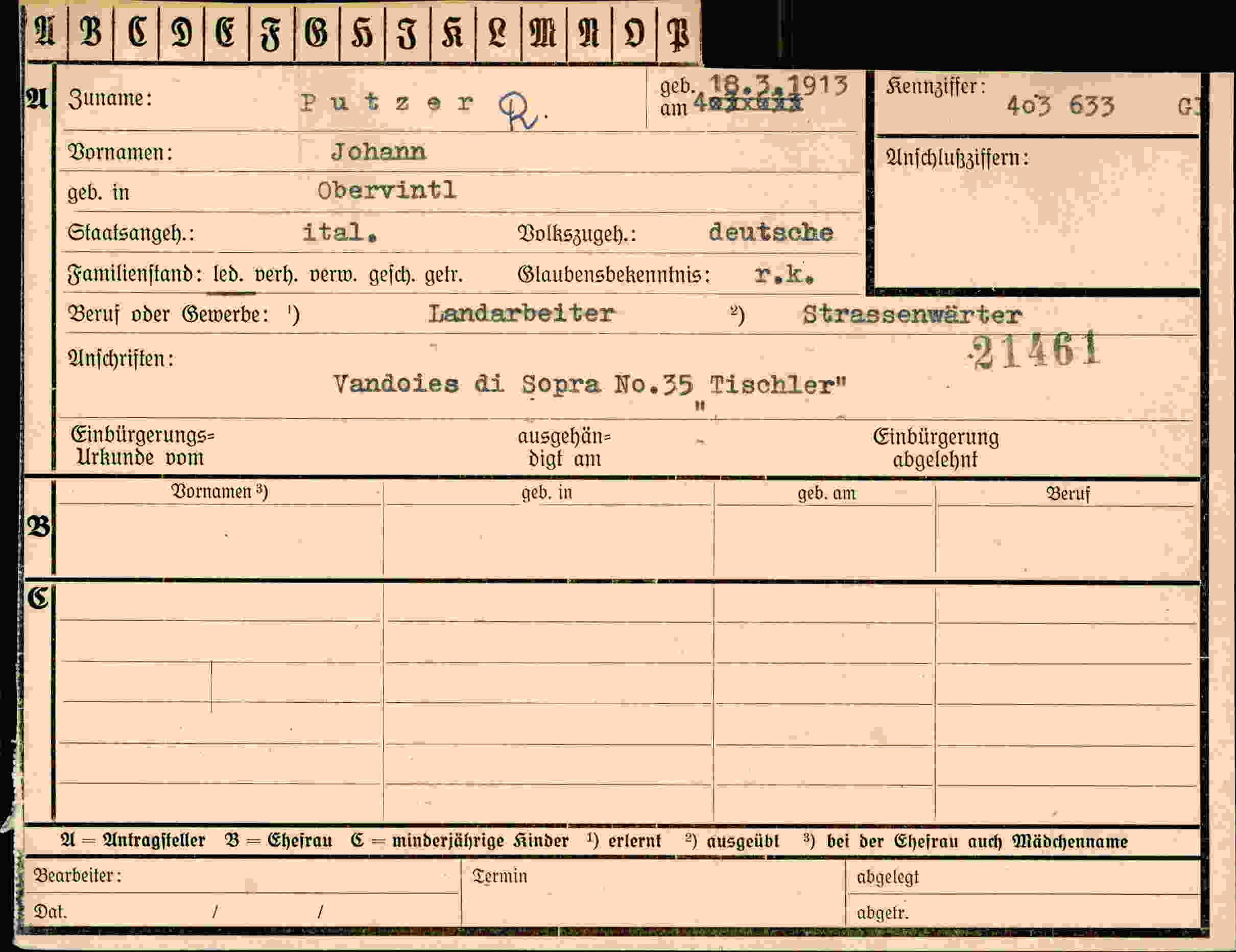Viewport: 1236px width, 952px height.
Task: Click the Staatsangeh. field label
Action: click(131, 233)
